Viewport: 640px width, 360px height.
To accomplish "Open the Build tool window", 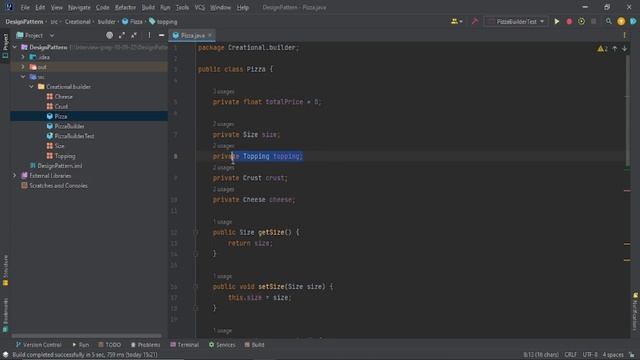I will point(254,345).
